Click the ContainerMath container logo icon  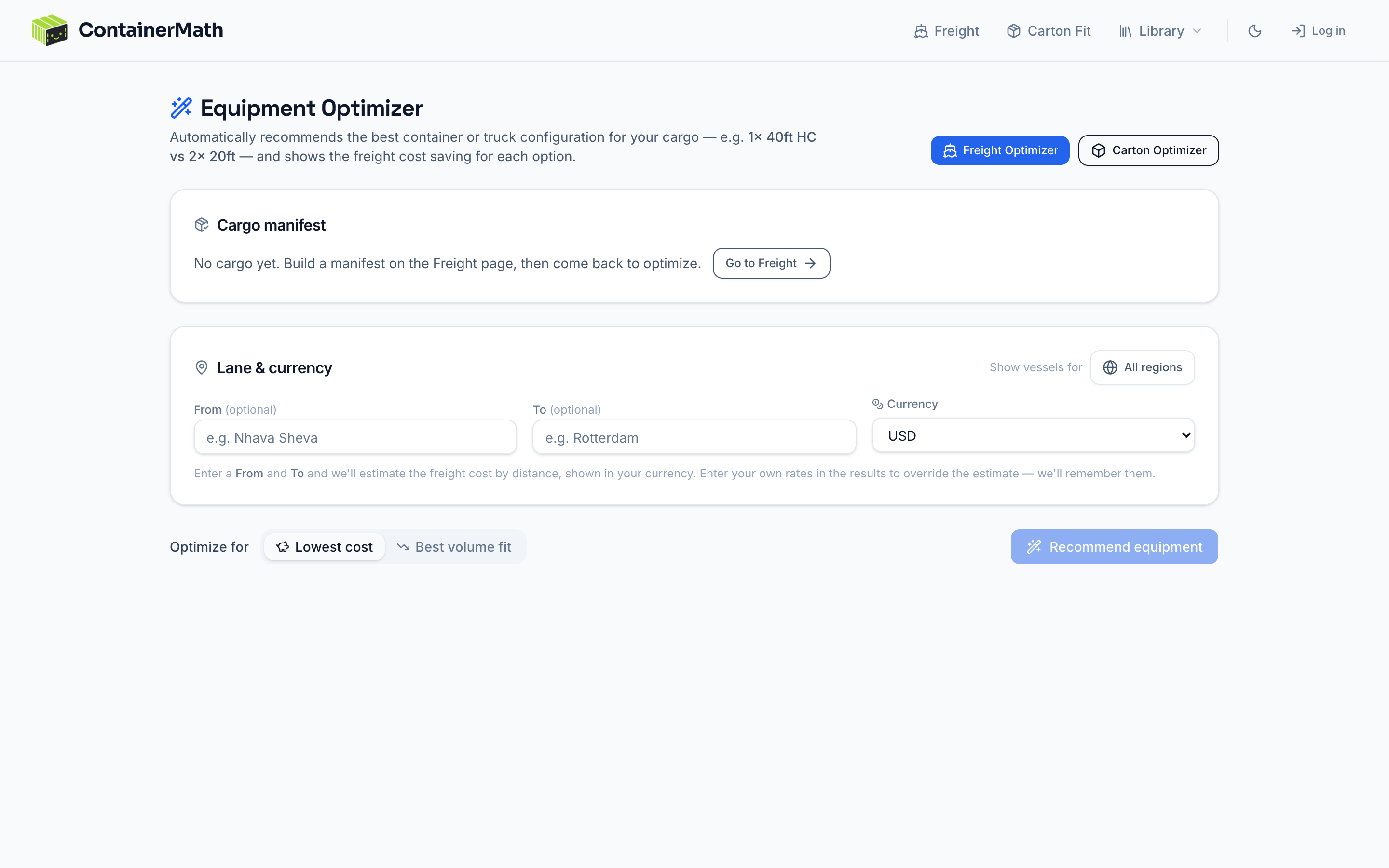(x=49, y=30)
